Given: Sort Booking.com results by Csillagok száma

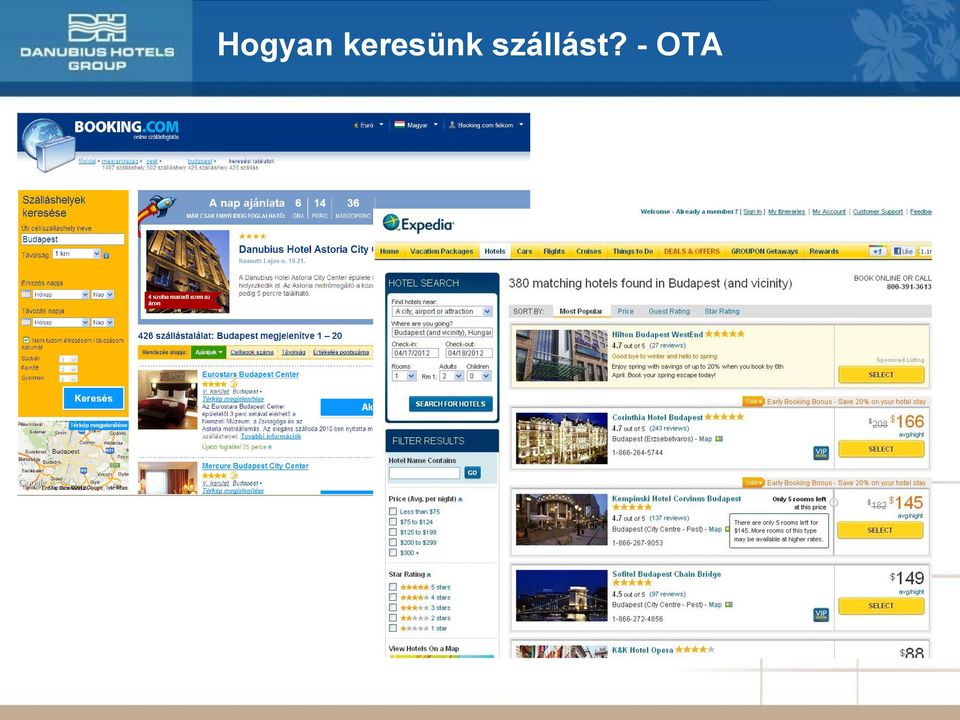Looking at the screenshot, I should [x=252, y=353].
